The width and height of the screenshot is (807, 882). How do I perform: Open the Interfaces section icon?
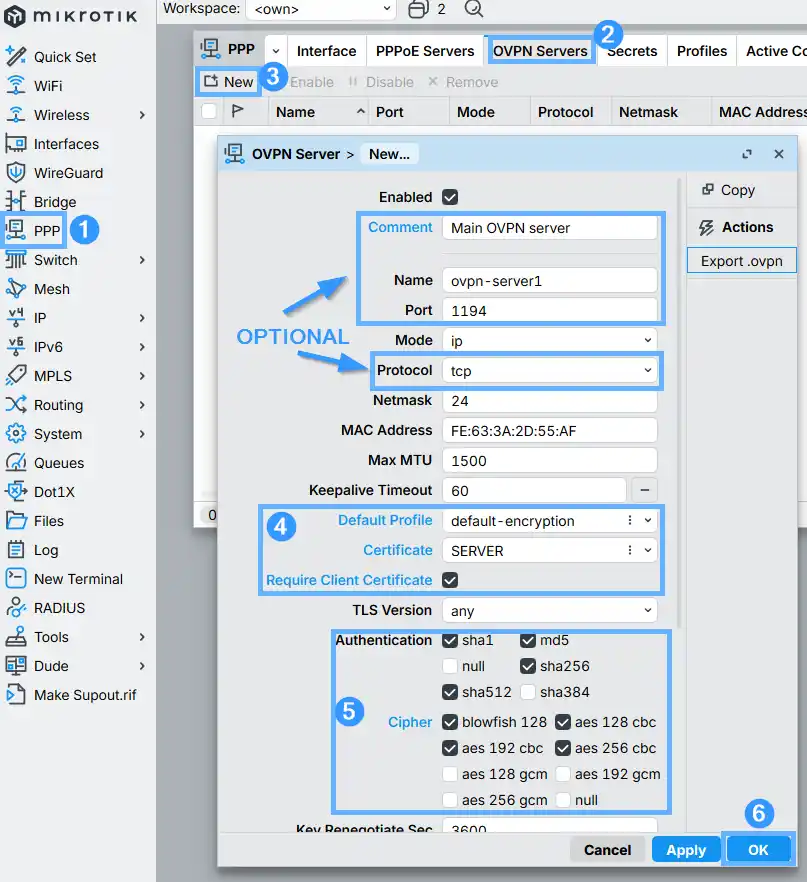coord(16,144)
